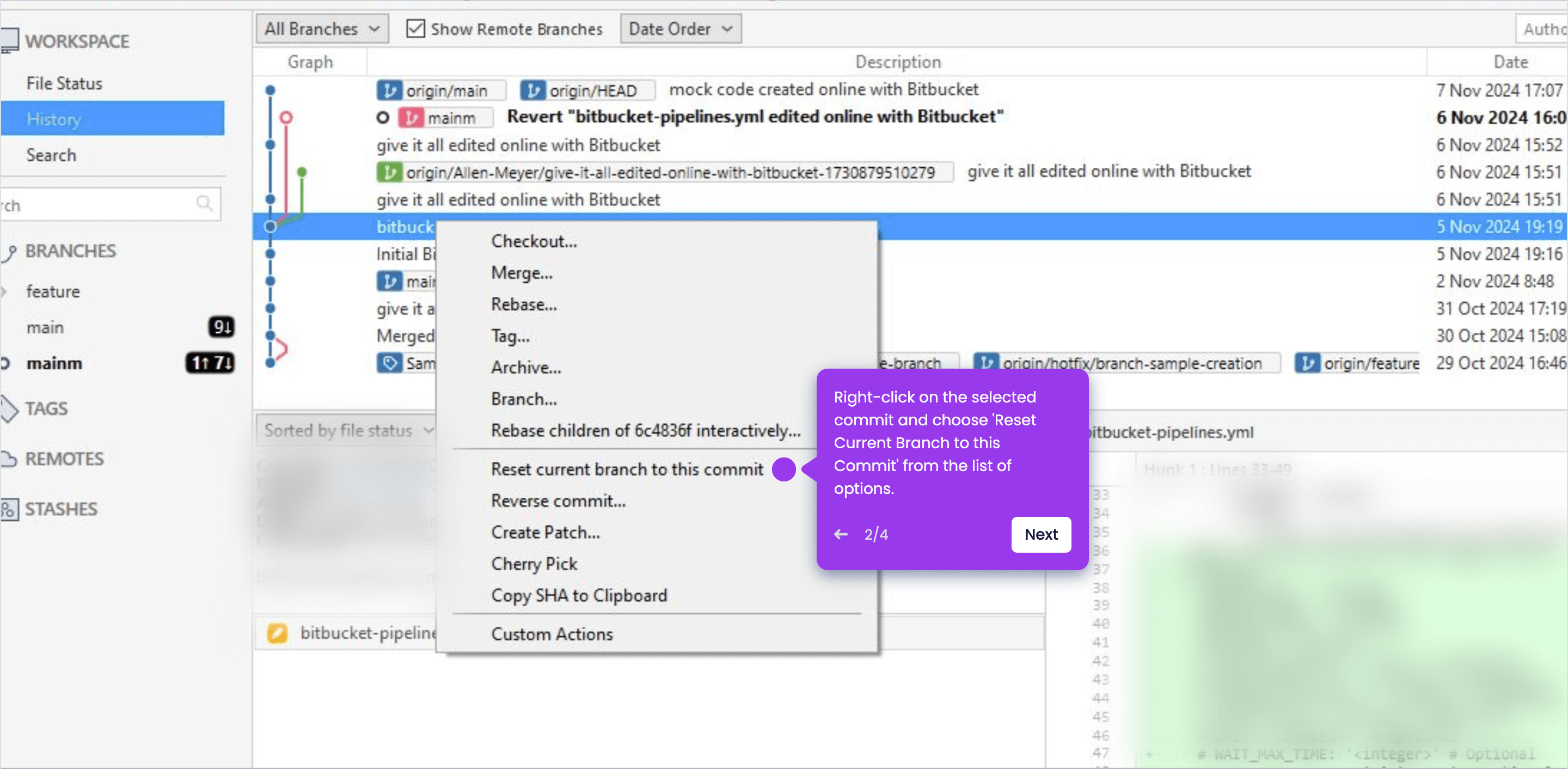Viewport: 1568px width, 769px height.
Task: Click the origin/hotfix/branch-sample-creation label
Action: tap(1126, 363)
